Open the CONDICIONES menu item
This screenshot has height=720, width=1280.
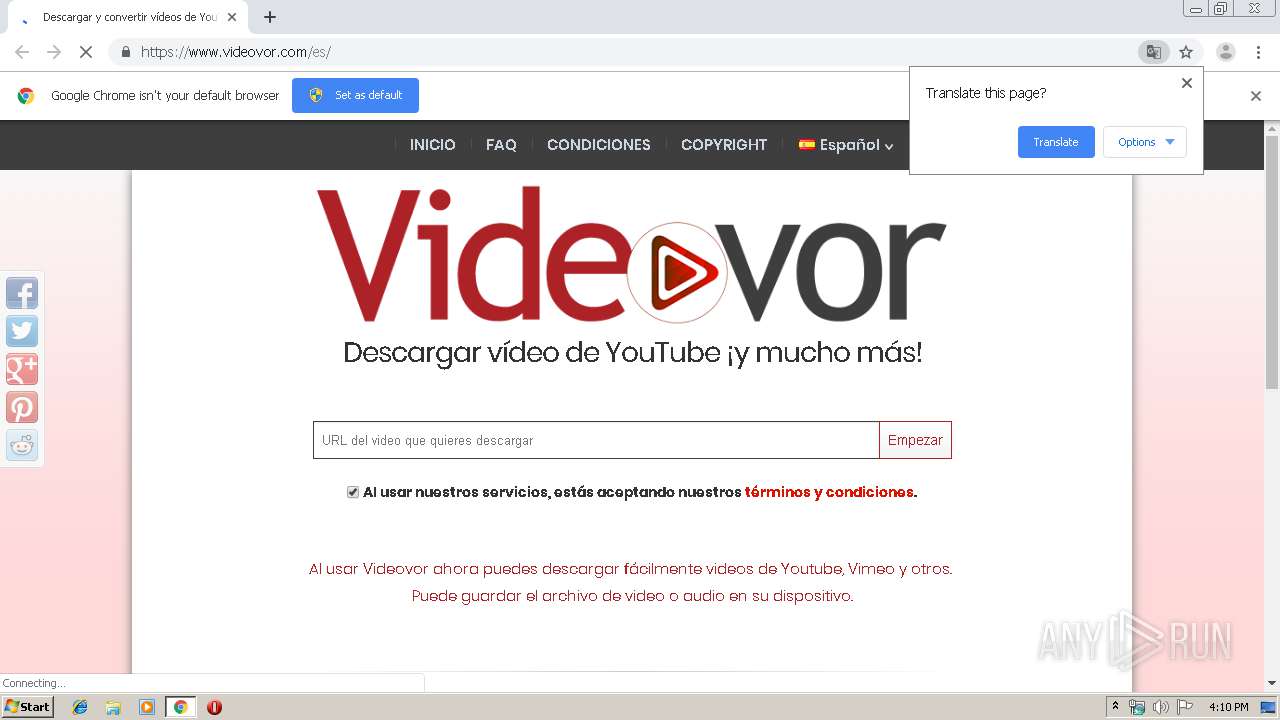[599, 145]
